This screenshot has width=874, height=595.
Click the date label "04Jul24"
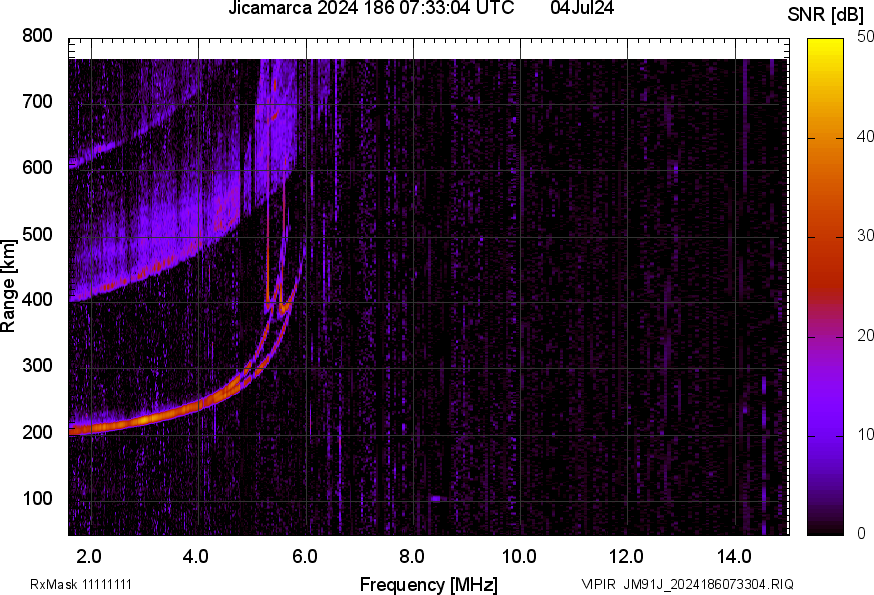tap(582, 8)
